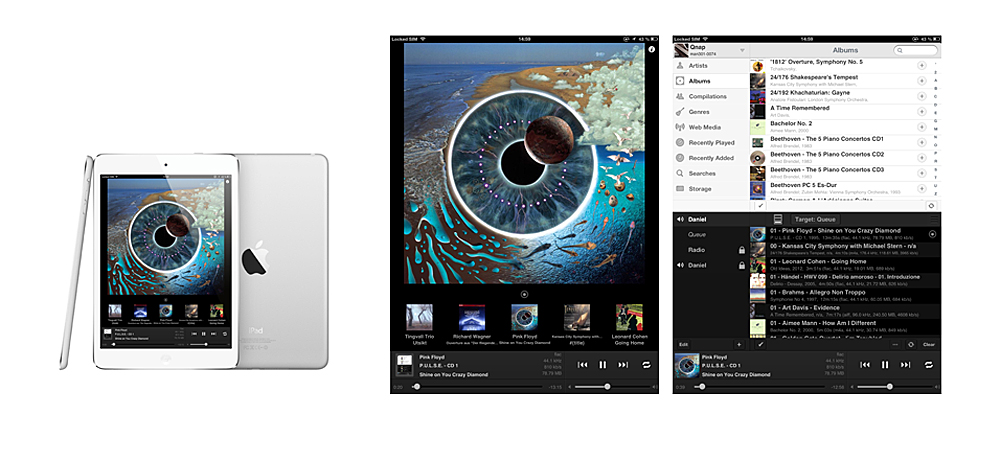Remove selected item with the minus button
The width and height of the screenshot is (1000, 460).
[896, 345]
